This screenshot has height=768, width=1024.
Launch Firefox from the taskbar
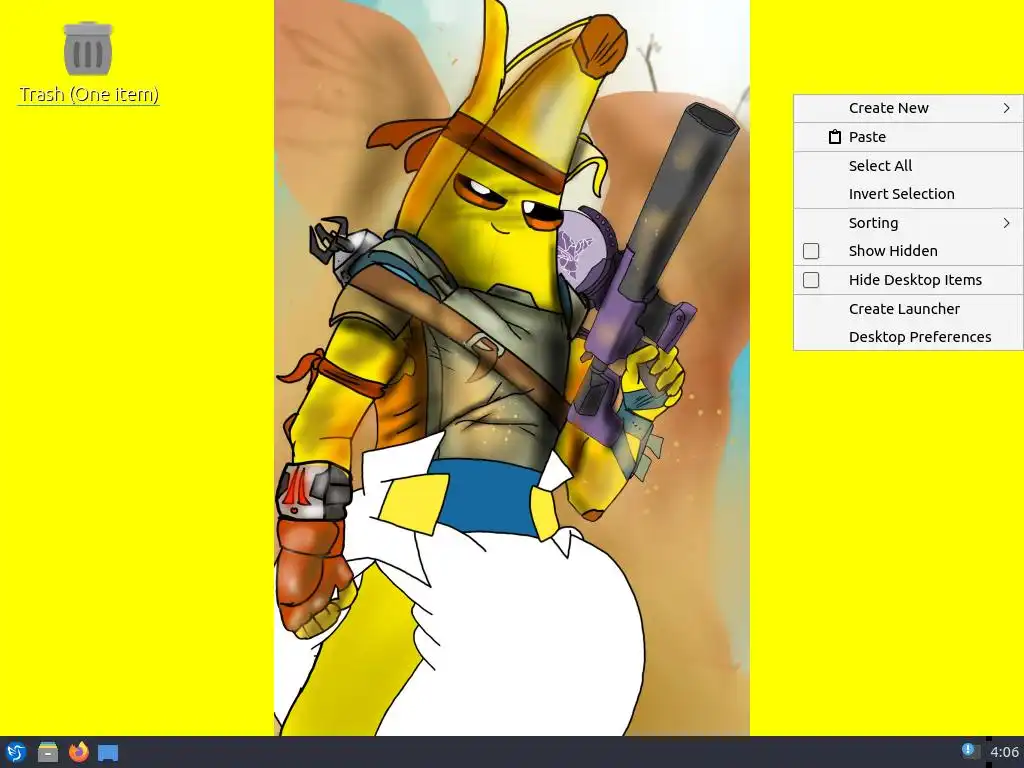point(79,752)
